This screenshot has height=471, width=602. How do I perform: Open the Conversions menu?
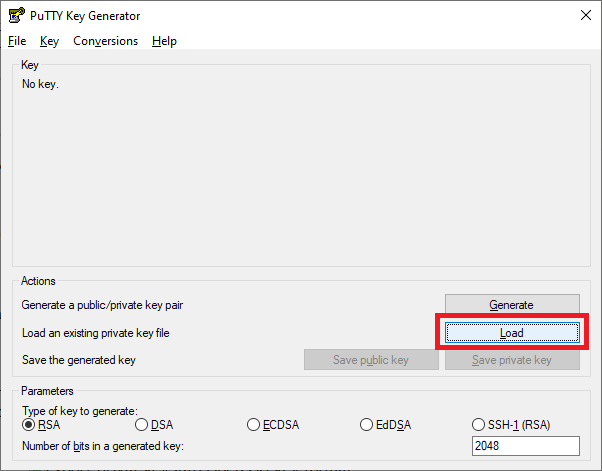[106, 41]
